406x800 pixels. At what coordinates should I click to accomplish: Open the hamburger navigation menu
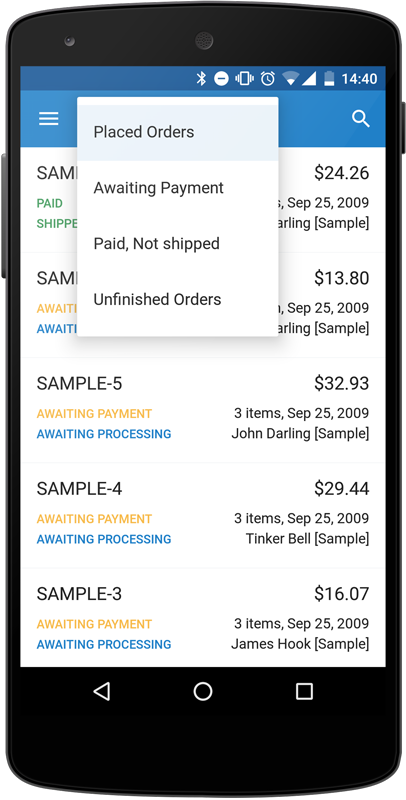tap(48, 119)
